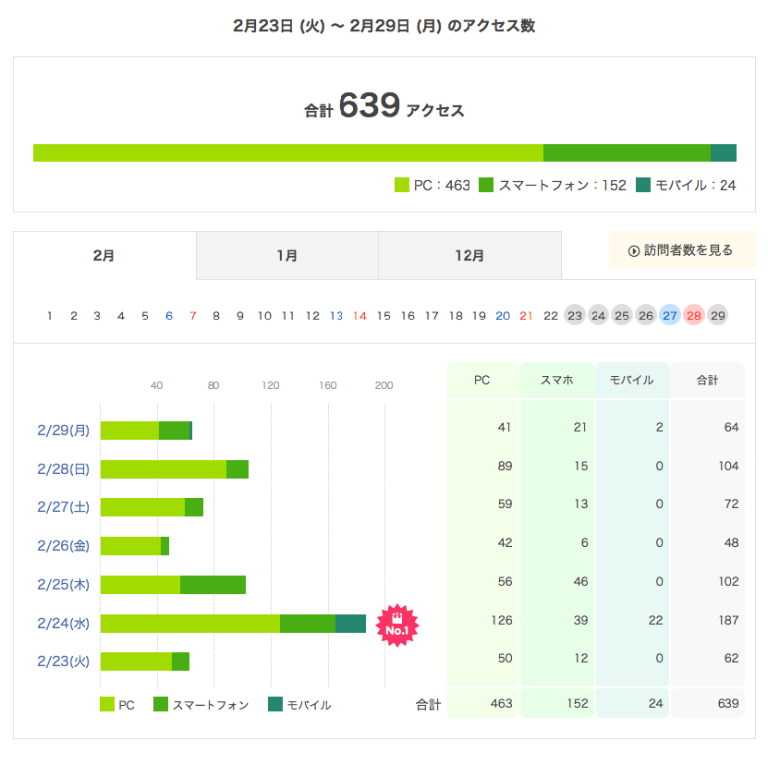
Task: Click the PC segment of total bar
Action: pos(288,153)
